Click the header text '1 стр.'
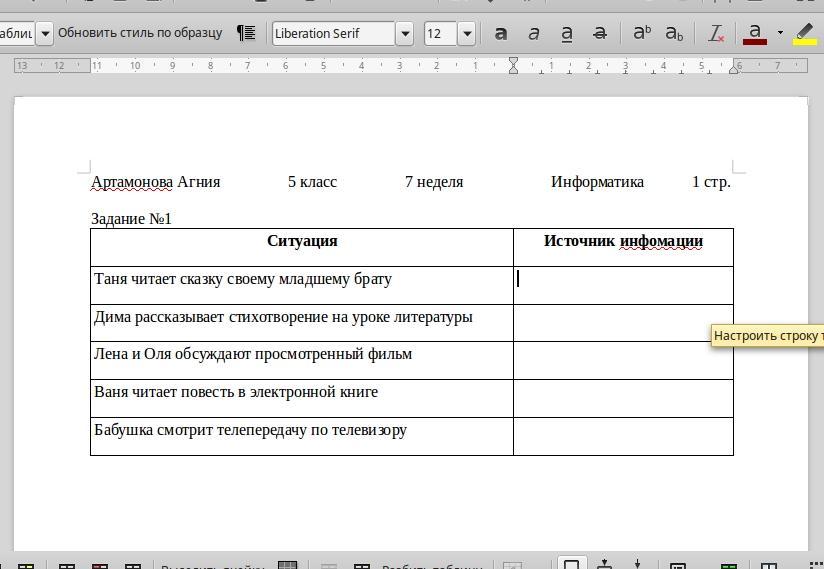This screenshot has width=824, height=569. [711, 182]
